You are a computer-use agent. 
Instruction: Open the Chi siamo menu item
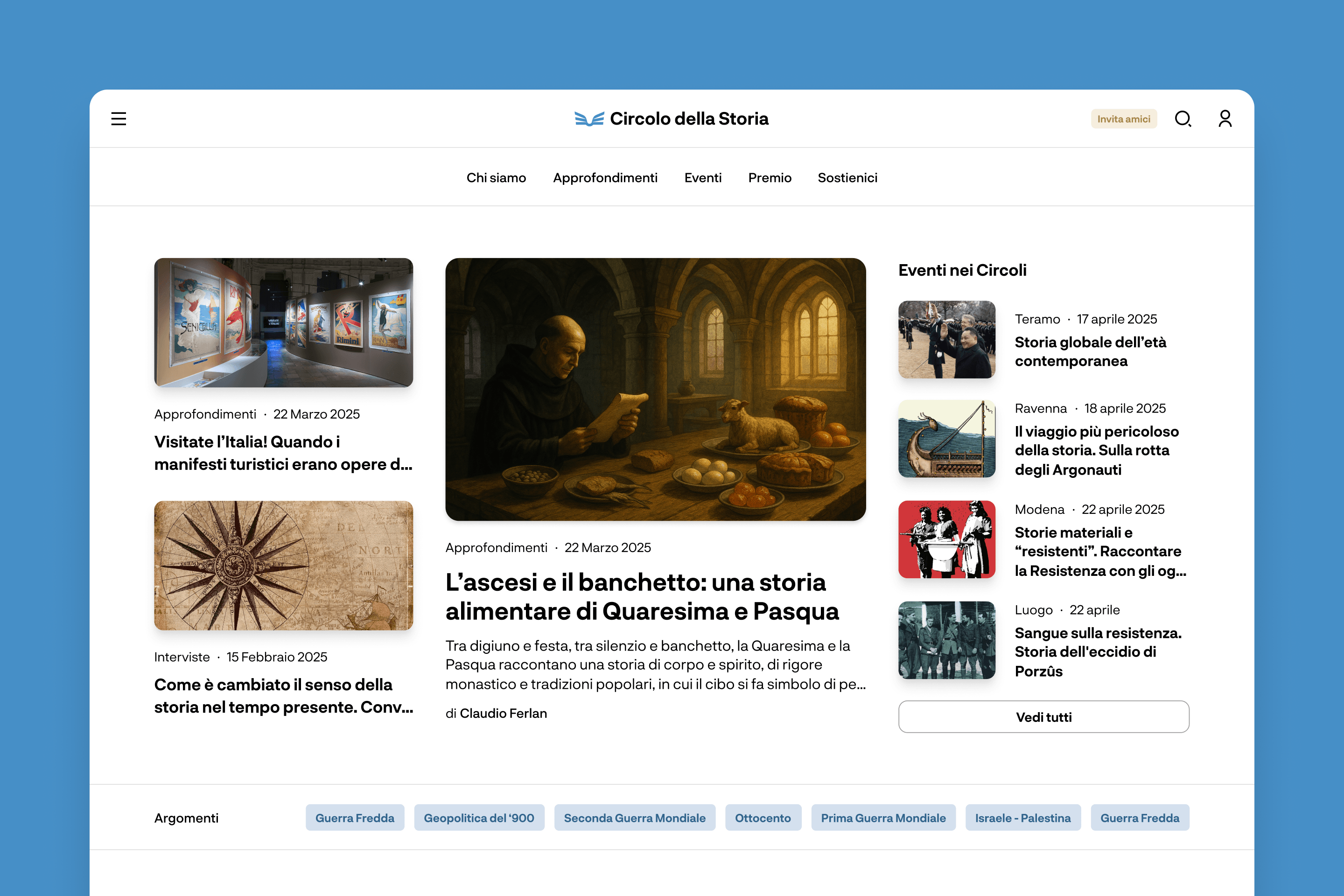496,178
